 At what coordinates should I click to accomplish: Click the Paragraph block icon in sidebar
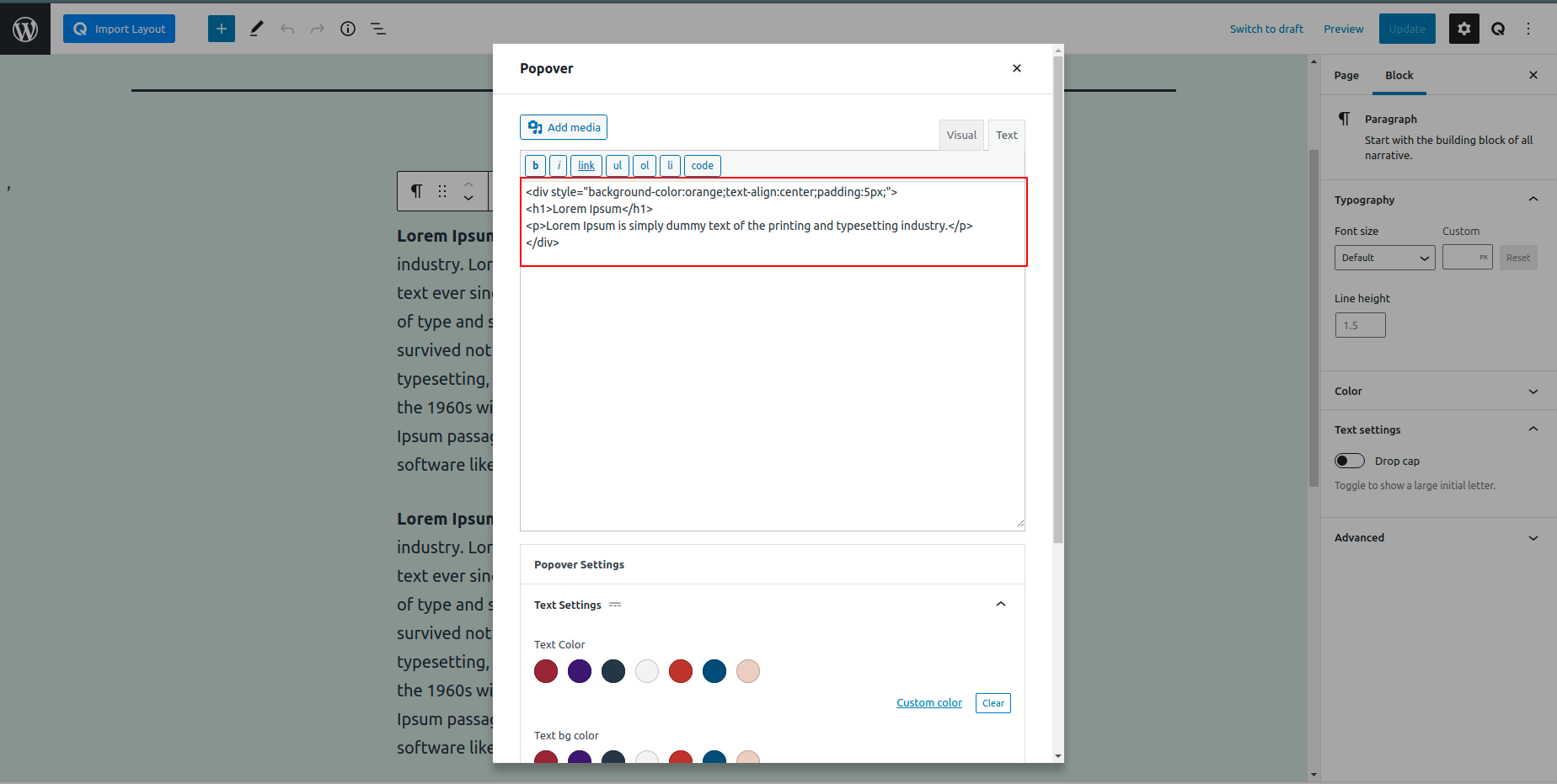pyautogui.click(x=1345, y=119)
